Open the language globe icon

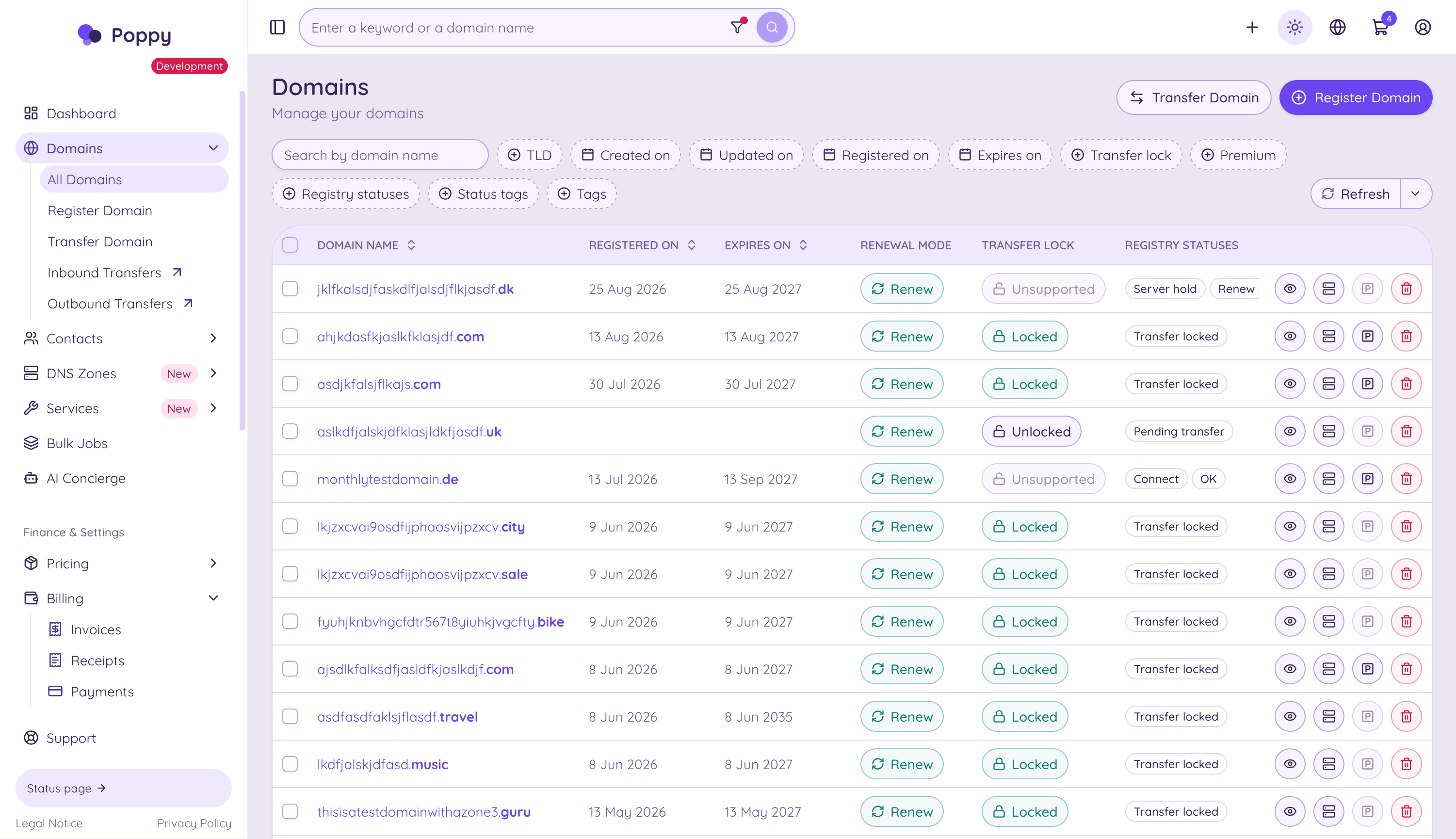[1337, 27]
